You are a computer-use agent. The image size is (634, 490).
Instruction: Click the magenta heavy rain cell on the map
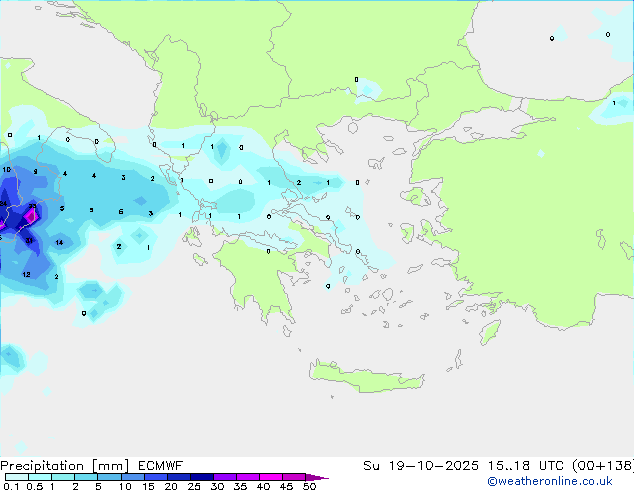tap(31, 216)
